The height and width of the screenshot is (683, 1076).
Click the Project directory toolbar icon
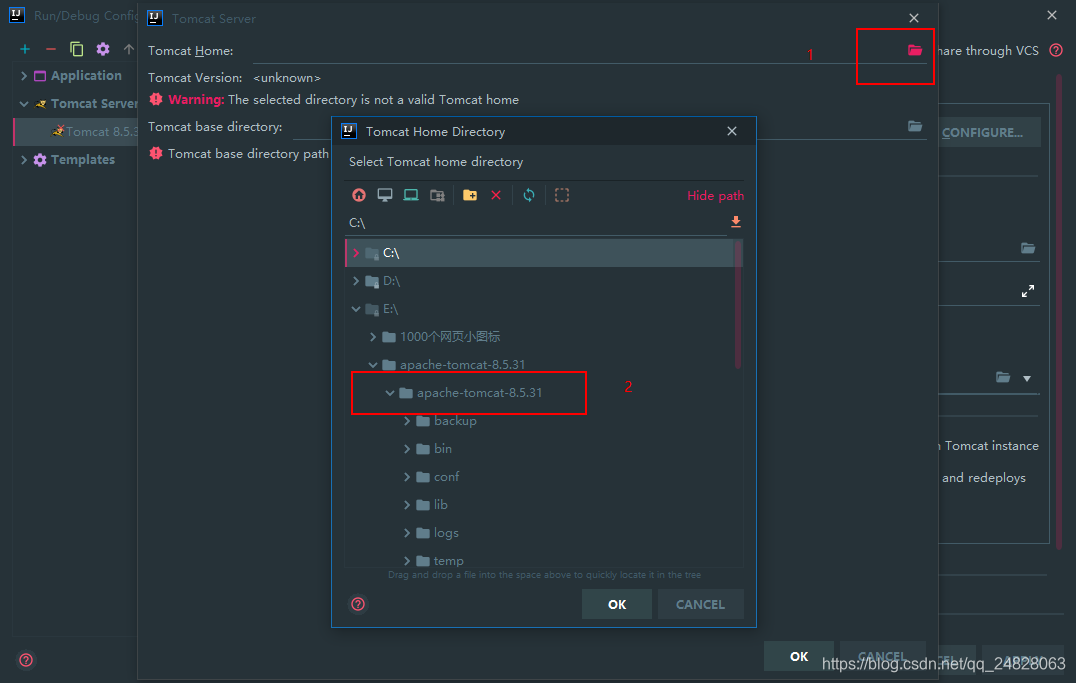pyautogui.click(x=411, y=195)
